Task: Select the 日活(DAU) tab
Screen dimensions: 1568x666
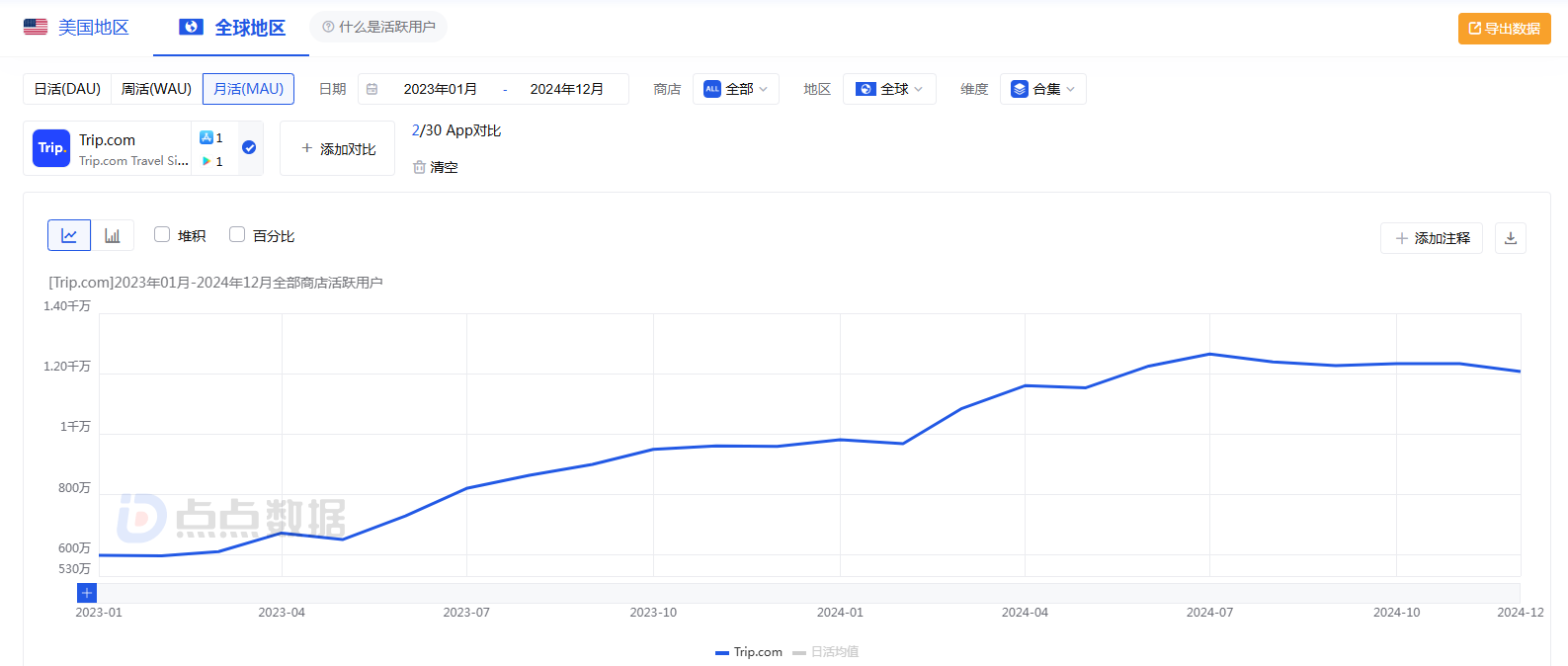Action: coord(67,89)
